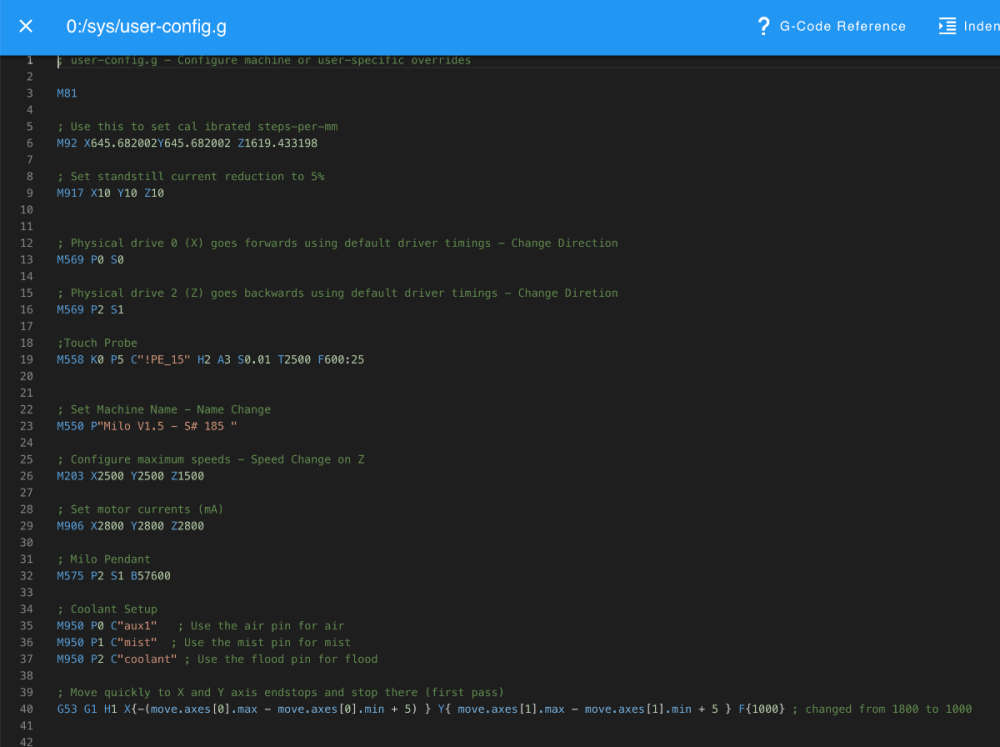The height and width of the screenshot is (747, 1000).
Task: Click the 'Move quickly to X and Y' comment
Action: click(281, 692)
